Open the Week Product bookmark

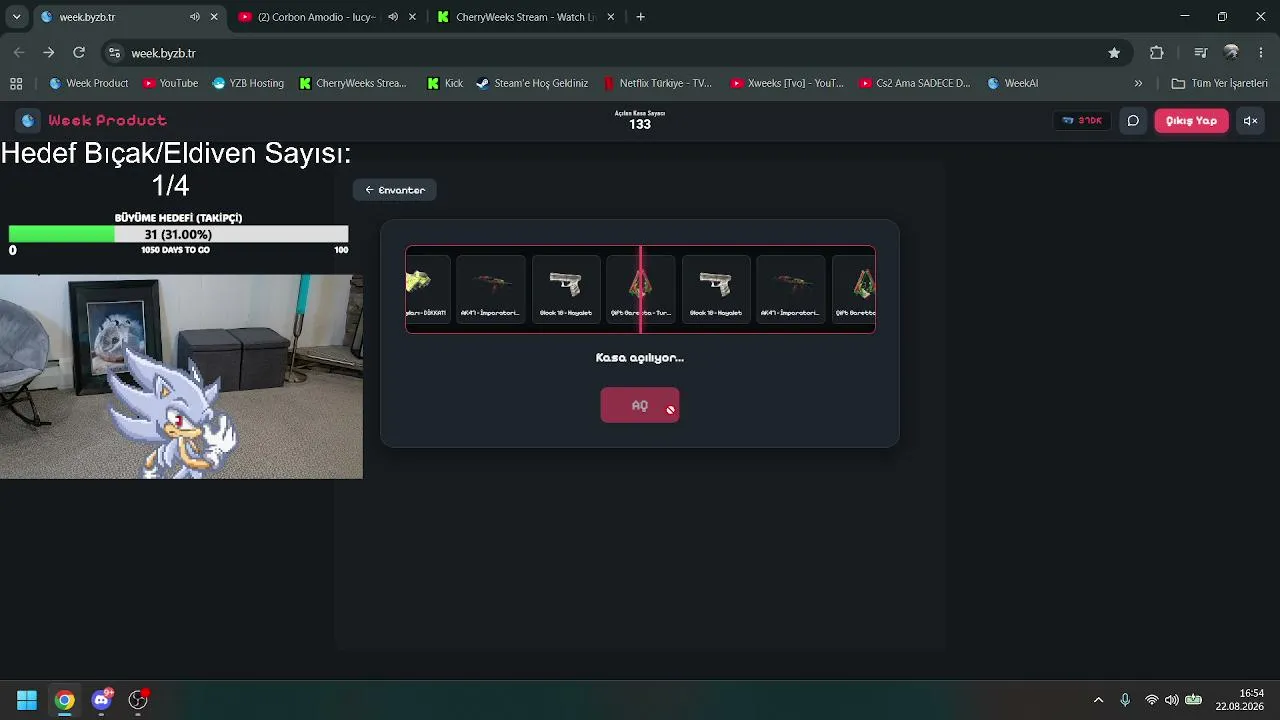pos(89,83)
